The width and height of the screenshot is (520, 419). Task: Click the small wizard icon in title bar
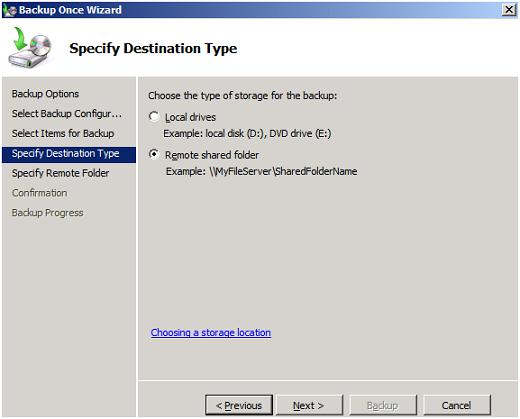click(9, 10)
